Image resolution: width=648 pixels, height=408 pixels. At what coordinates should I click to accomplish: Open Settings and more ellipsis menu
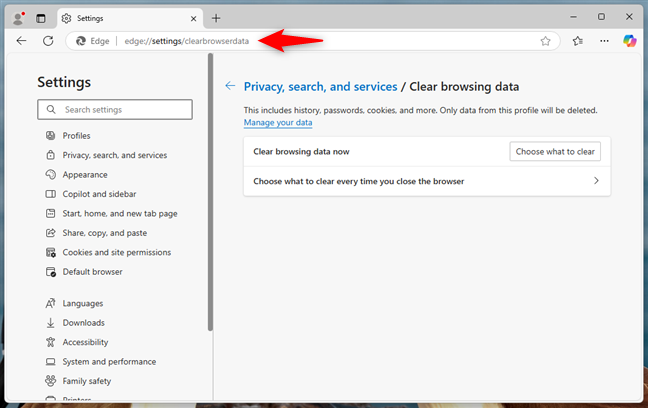604,41
